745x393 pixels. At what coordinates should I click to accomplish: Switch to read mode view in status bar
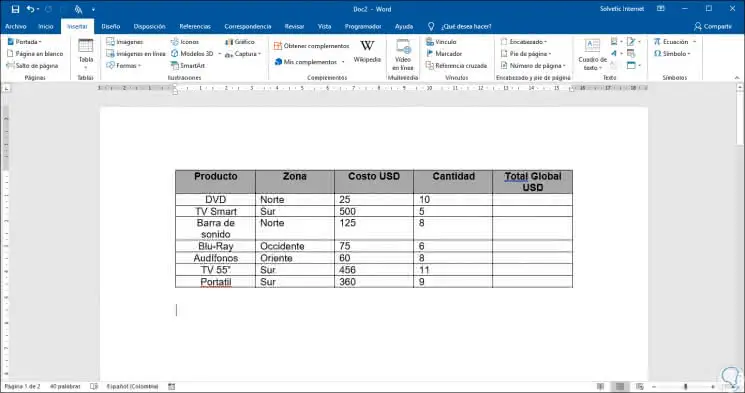click(600, 387)
